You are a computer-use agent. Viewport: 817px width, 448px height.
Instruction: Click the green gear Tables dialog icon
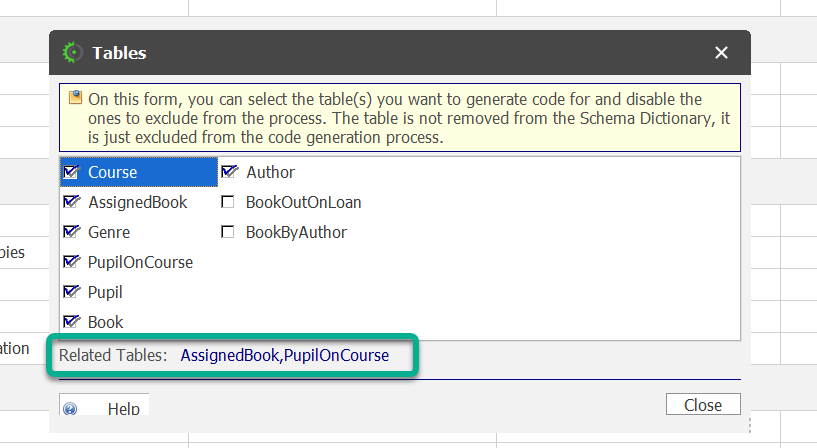tap(72, 53)
